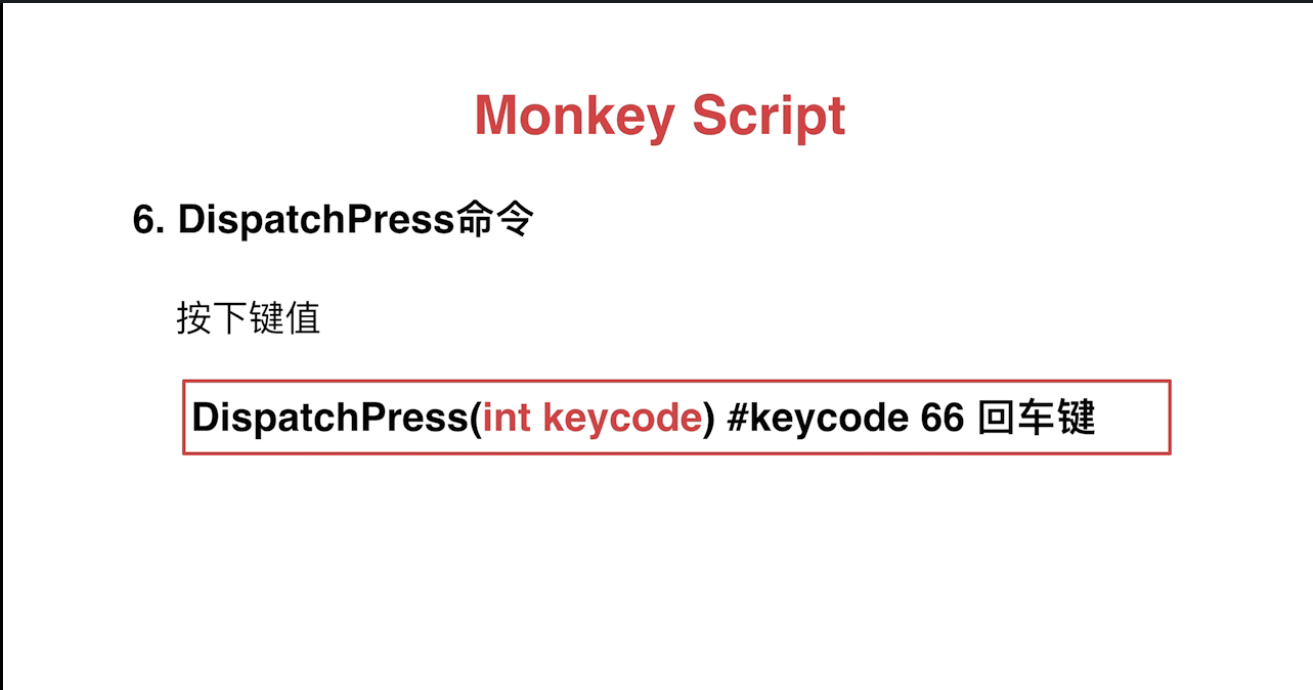
Task: Click the 键值 characters in the description line
Action: pos(284,318)
